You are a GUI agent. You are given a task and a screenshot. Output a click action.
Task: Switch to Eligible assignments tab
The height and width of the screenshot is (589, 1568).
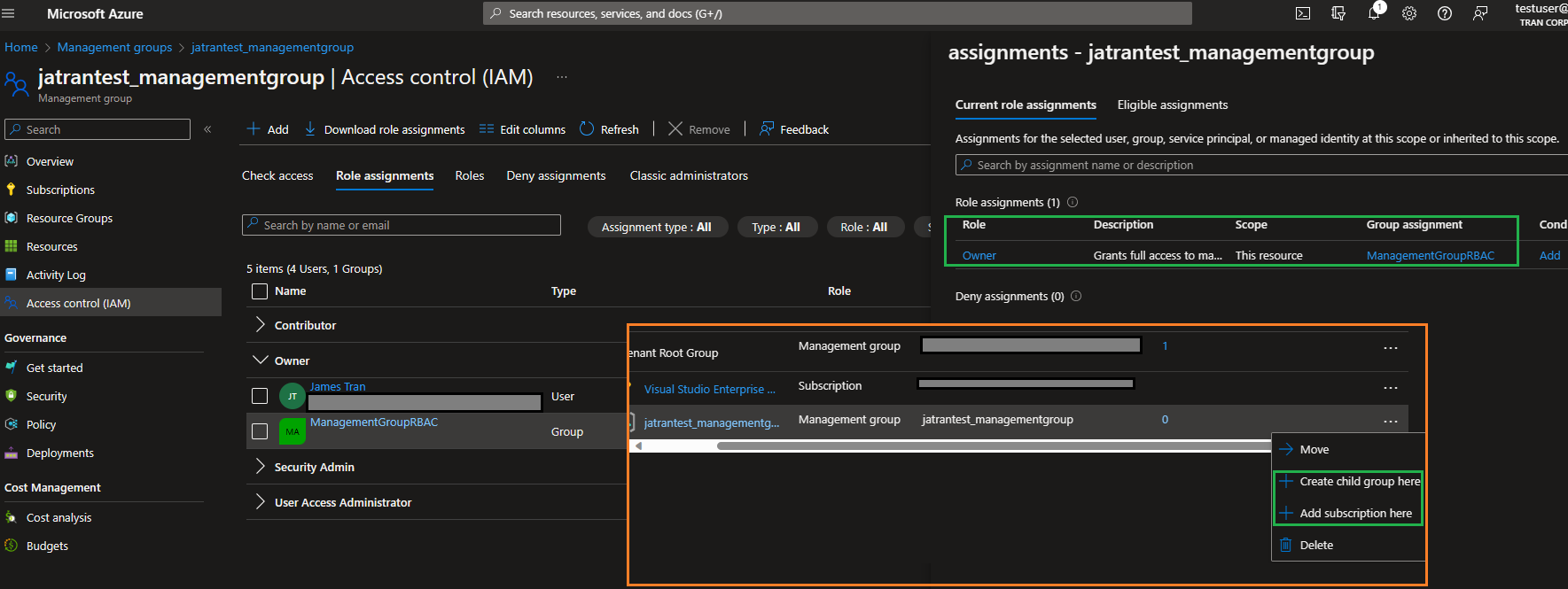(1173, 105)
